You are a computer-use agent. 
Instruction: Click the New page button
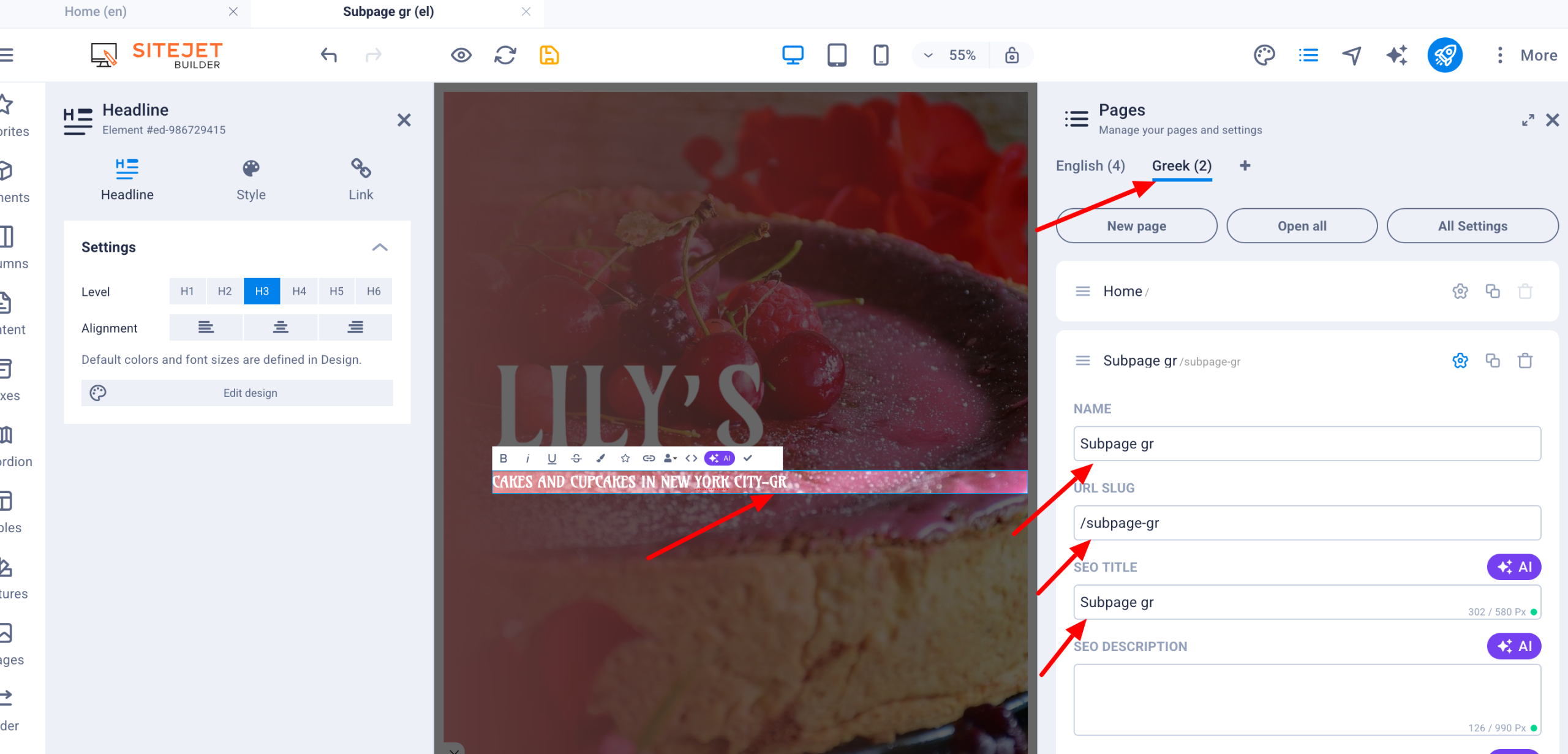pyautogui.click(x=1136, y=226)
